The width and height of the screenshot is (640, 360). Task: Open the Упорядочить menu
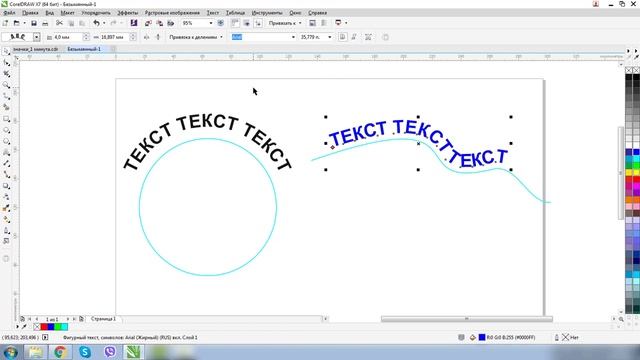[96, 13]
